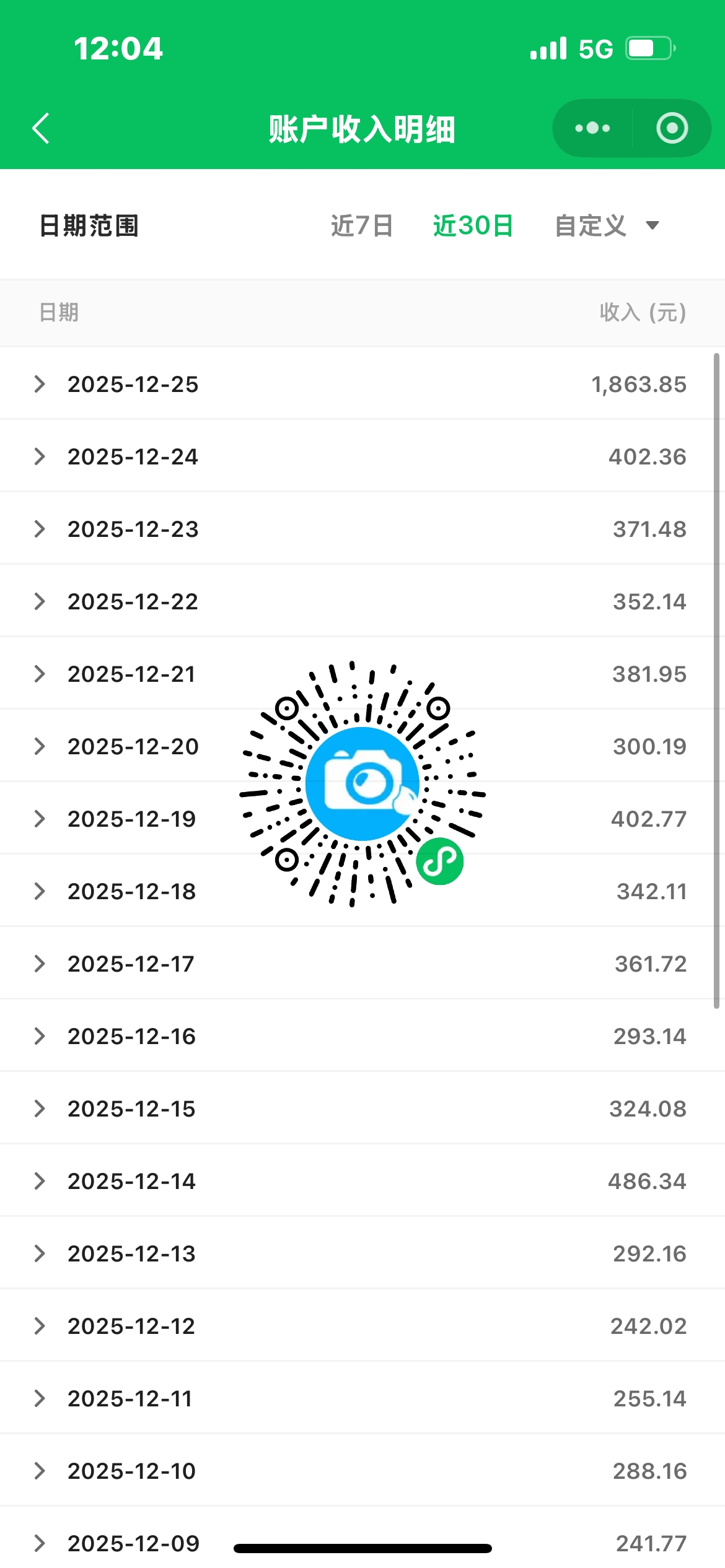This screenshot has height=1568, width=725.
Task: Tap the camera QR code image
Action: coord(362,783)
